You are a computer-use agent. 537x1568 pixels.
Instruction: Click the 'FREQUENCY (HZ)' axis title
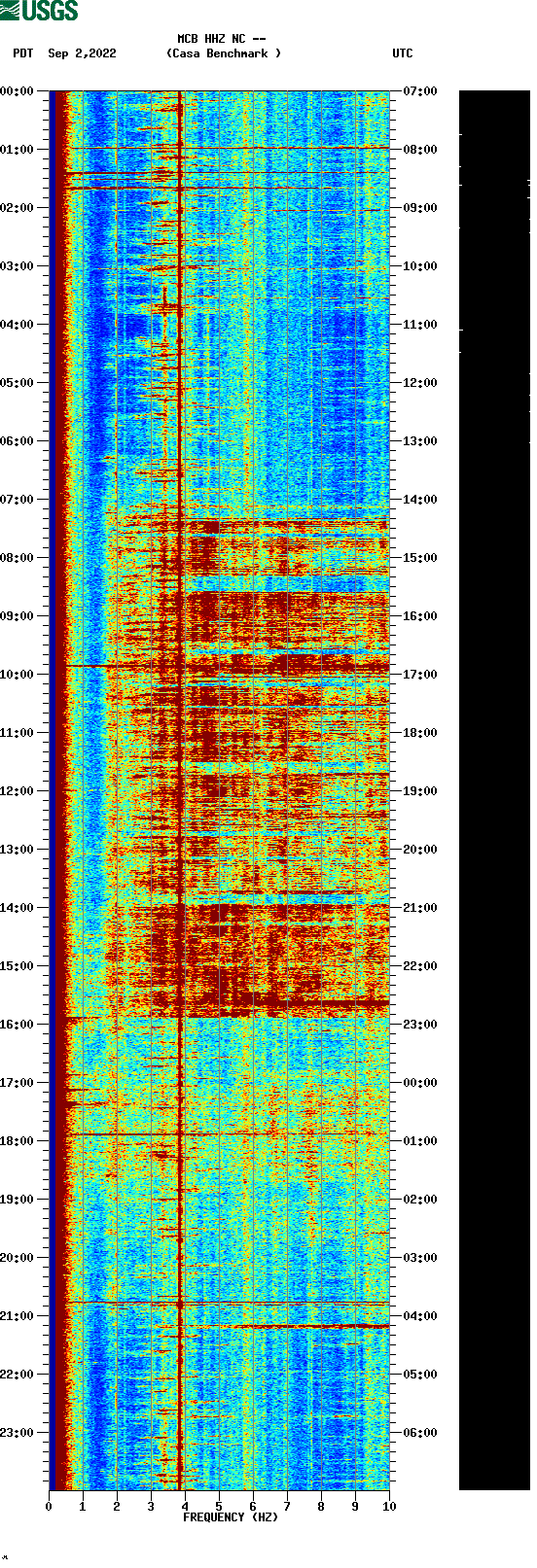click(x=231, y=1517)
